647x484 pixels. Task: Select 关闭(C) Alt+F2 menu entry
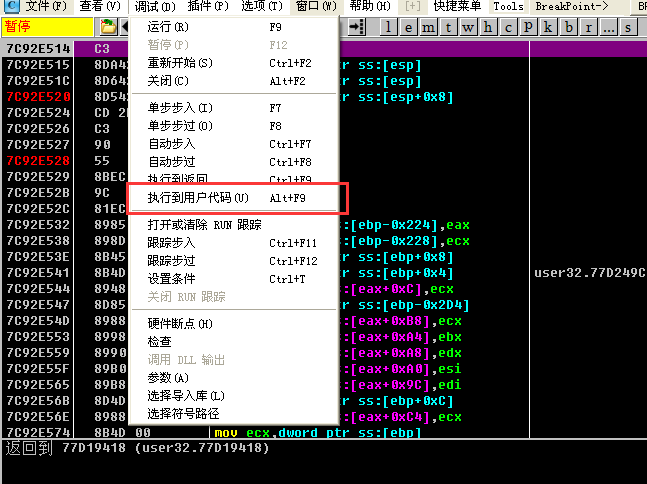point(234,81)
